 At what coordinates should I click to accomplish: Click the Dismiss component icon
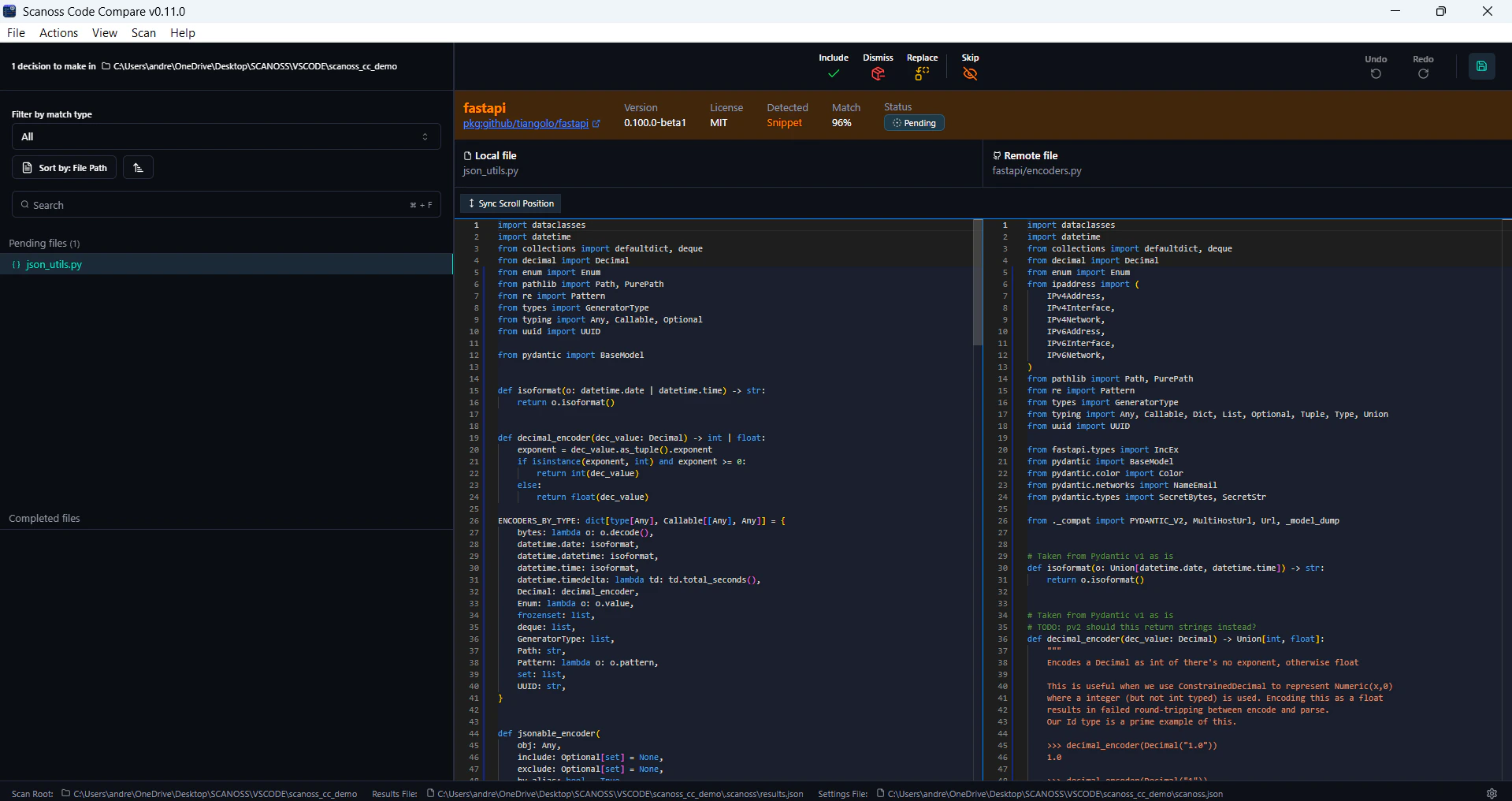tap(878, 73)
